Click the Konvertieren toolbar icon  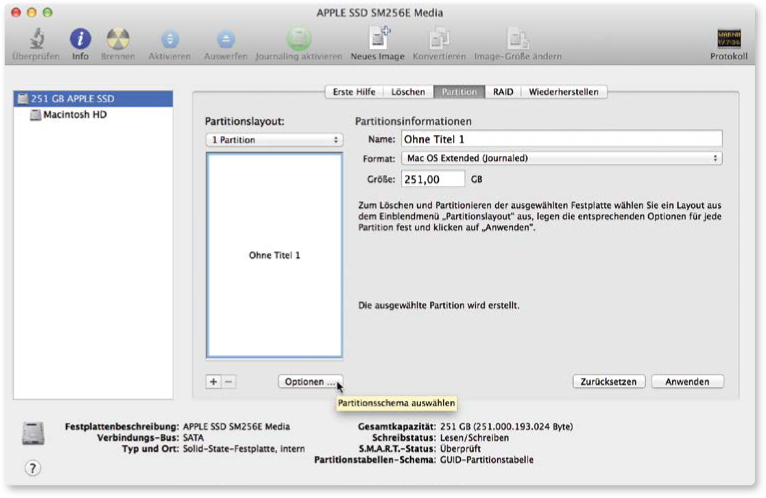[439, 39]
